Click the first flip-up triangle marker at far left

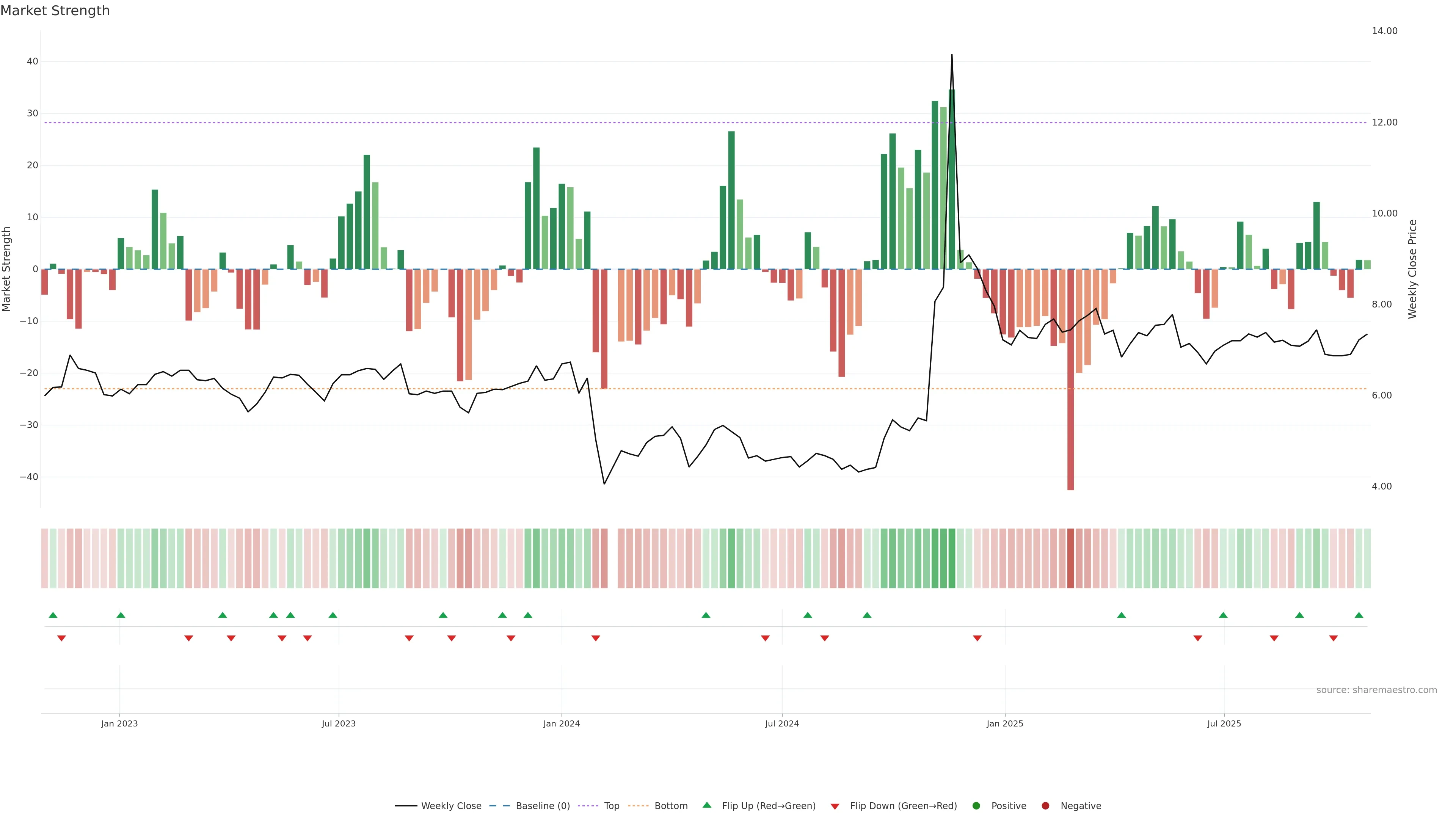click(53, 615)
